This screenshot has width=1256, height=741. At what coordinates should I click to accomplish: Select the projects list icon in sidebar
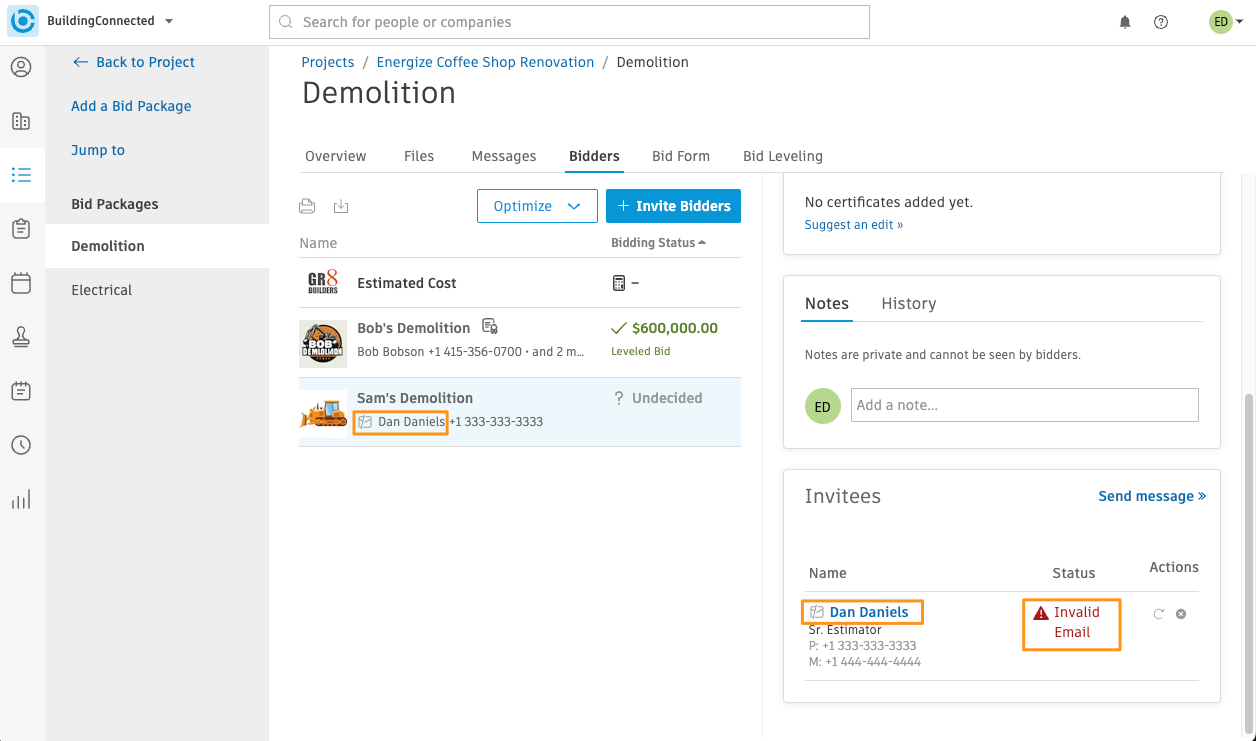tap(21, 175)
